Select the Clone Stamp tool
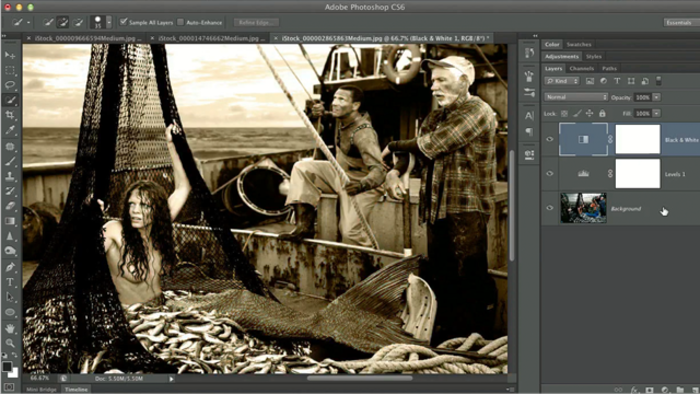The width and height of the screenshot is (700, 394). [x=10, y=176]
